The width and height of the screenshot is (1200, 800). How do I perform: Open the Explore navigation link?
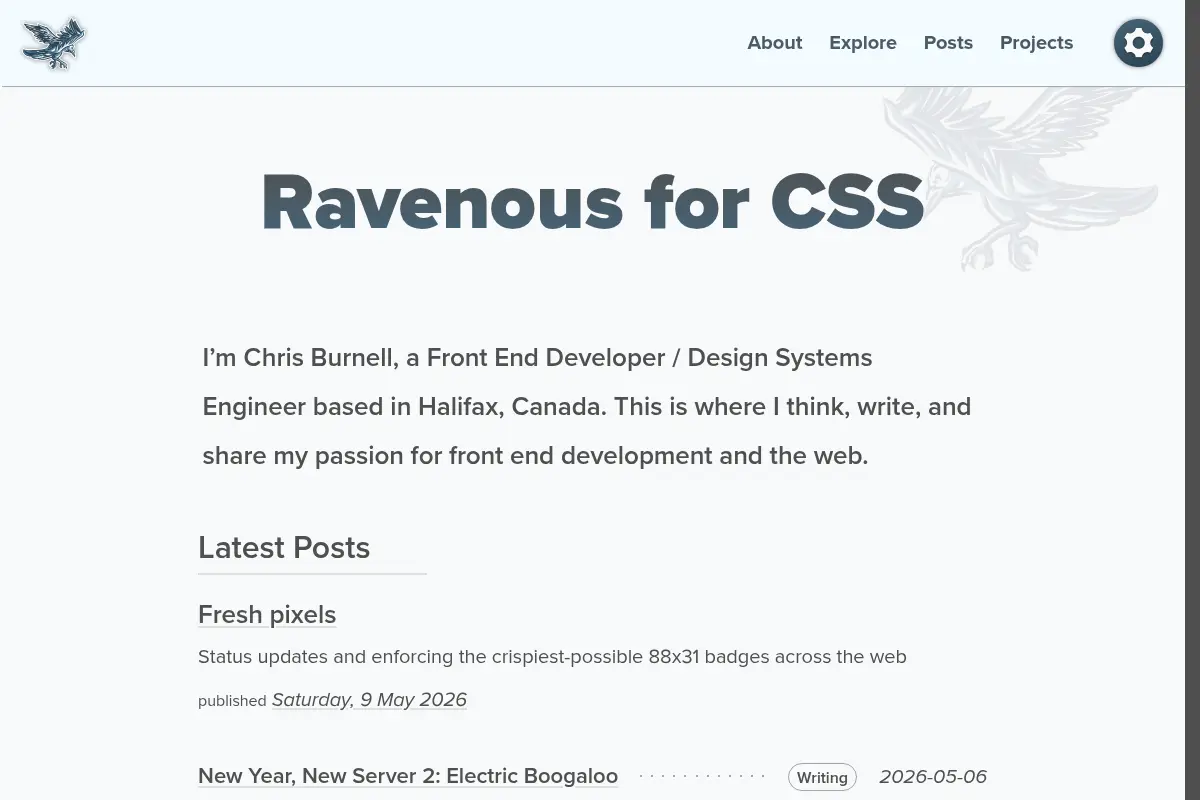click(863, 43)
